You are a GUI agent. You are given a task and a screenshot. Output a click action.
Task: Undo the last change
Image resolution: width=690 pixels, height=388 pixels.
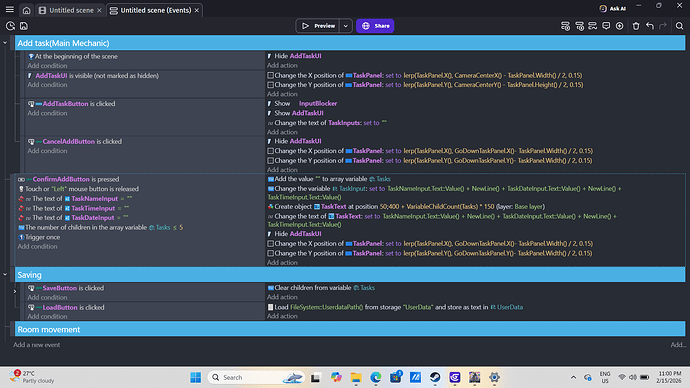click(650, 26)
